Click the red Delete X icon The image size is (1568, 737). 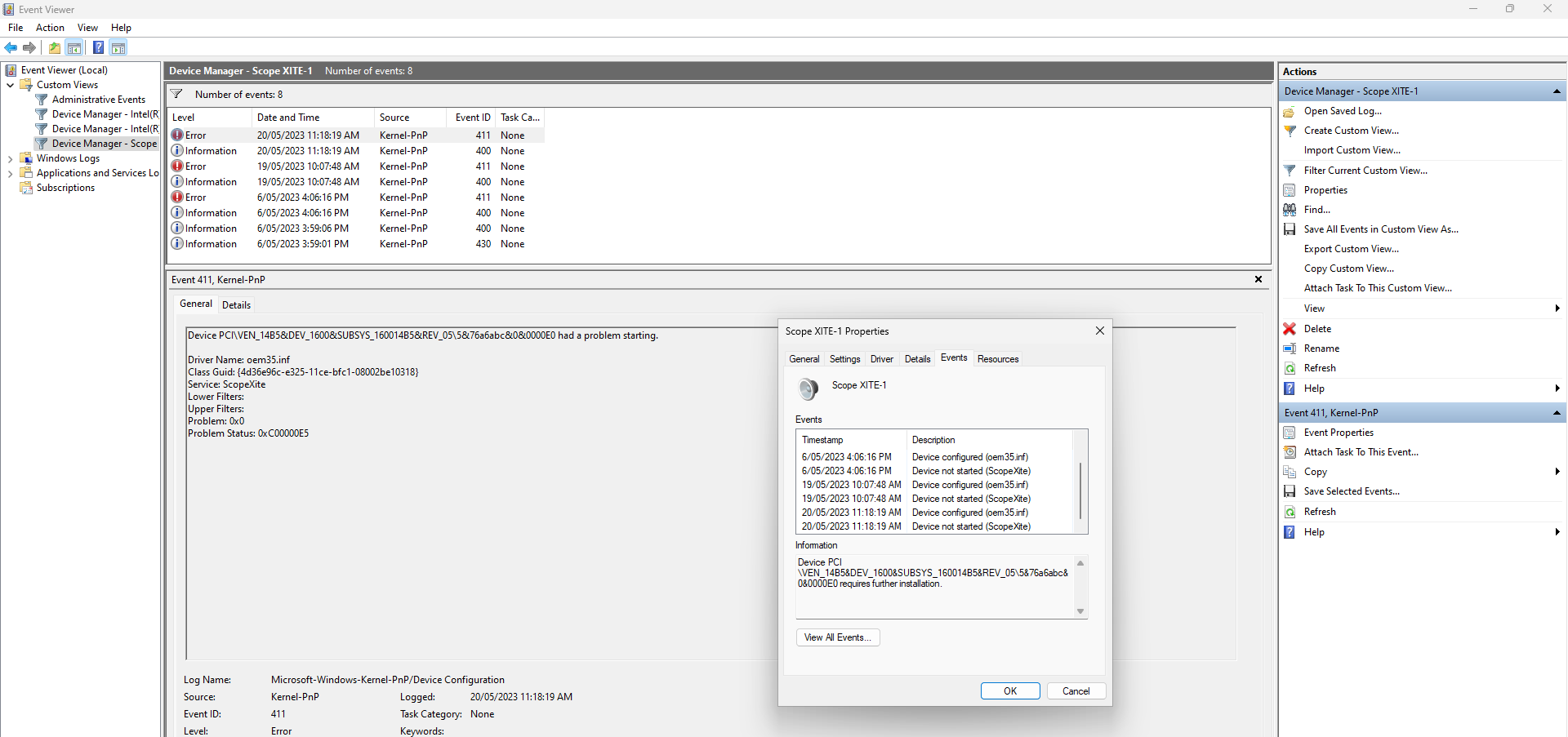(1290, 329)
